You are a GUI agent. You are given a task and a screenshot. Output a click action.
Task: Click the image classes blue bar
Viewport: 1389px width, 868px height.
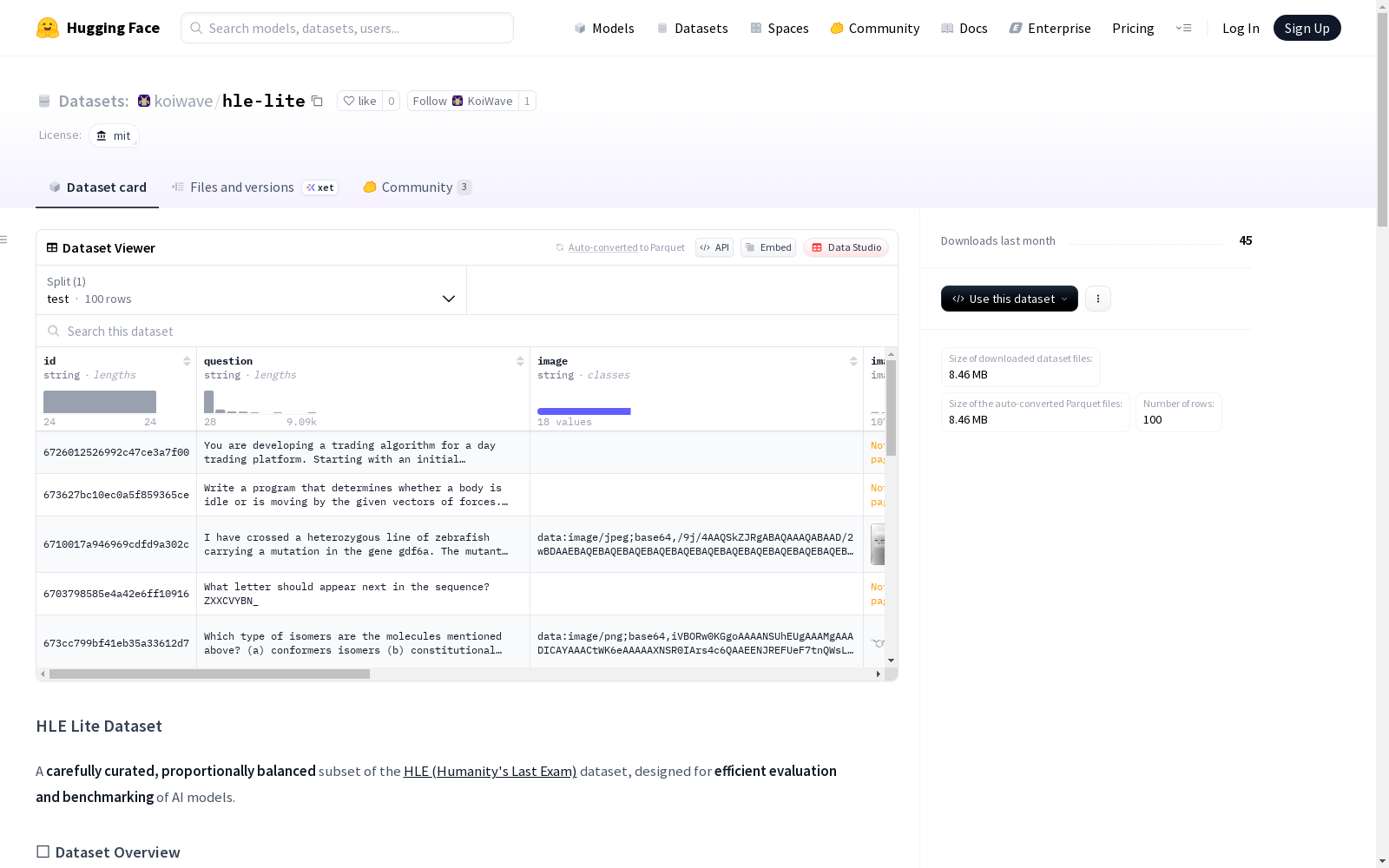pos(584,411)
